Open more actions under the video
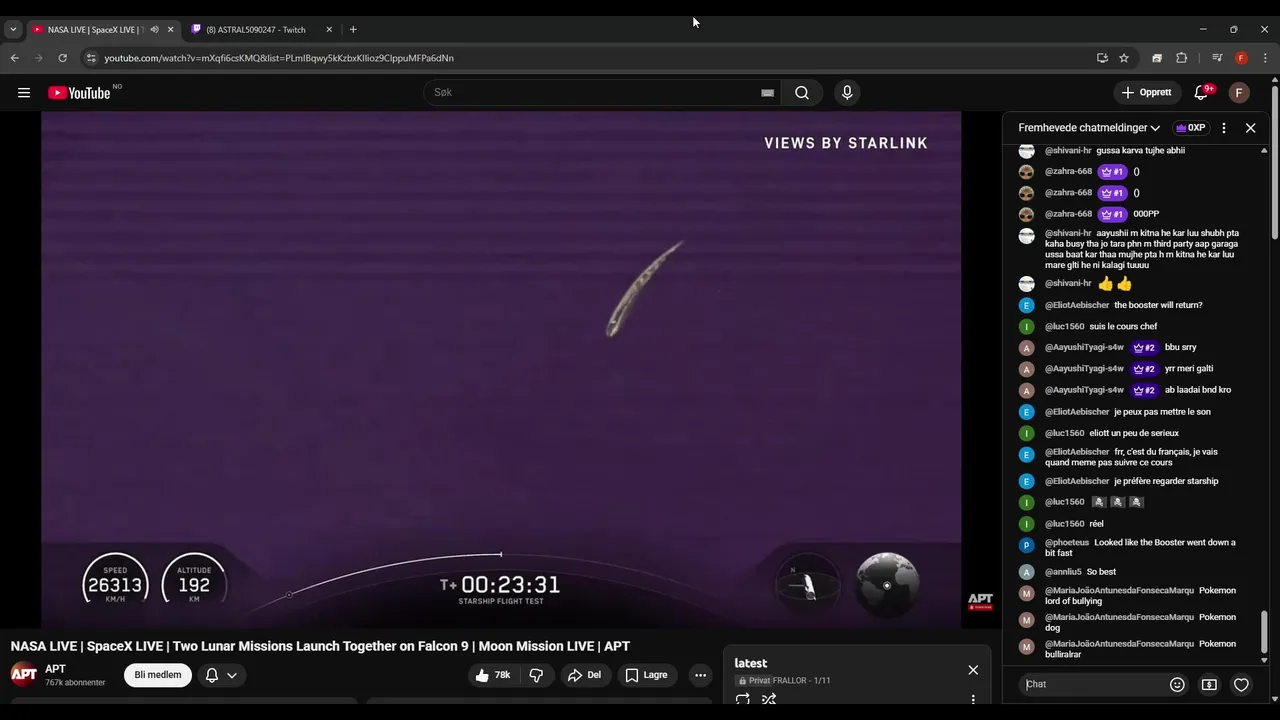The image size is (1280, 720). pos(700,675)
